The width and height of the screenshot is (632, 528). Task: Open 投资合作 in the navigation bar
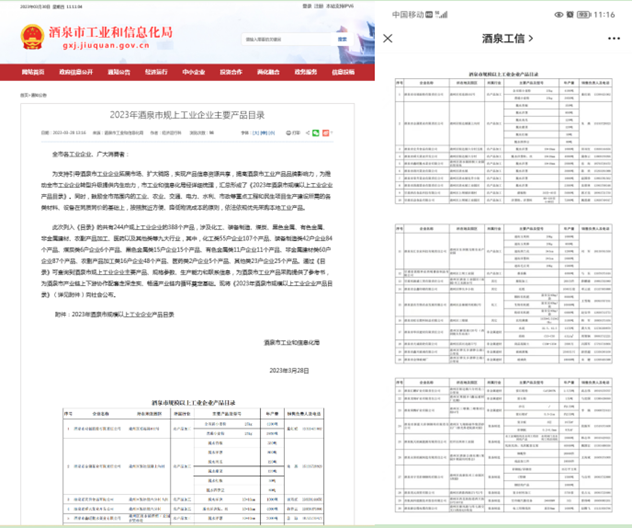(x=231, y=72)
